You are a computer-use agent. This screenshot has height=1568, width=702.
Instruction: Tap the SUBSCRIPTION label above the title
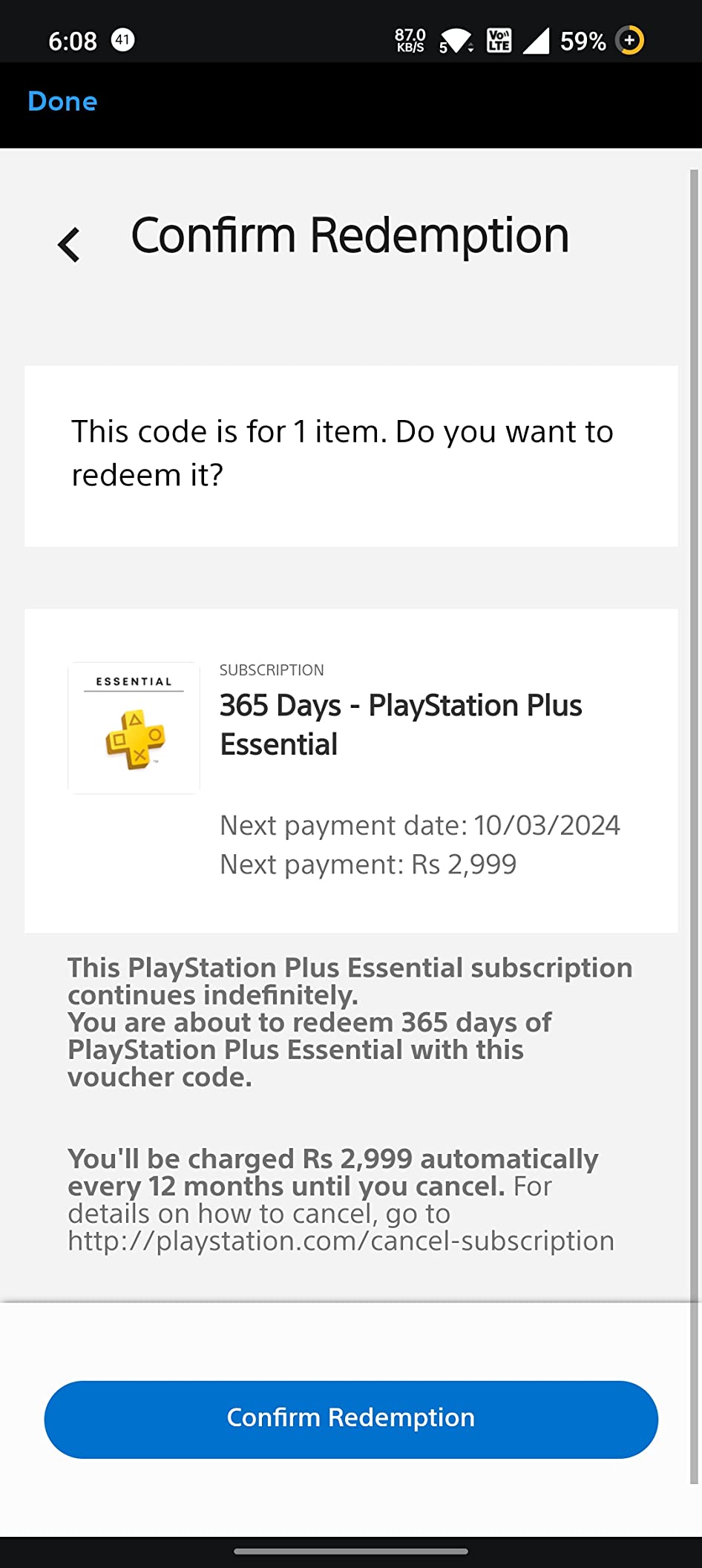click(x=272, y=669)
